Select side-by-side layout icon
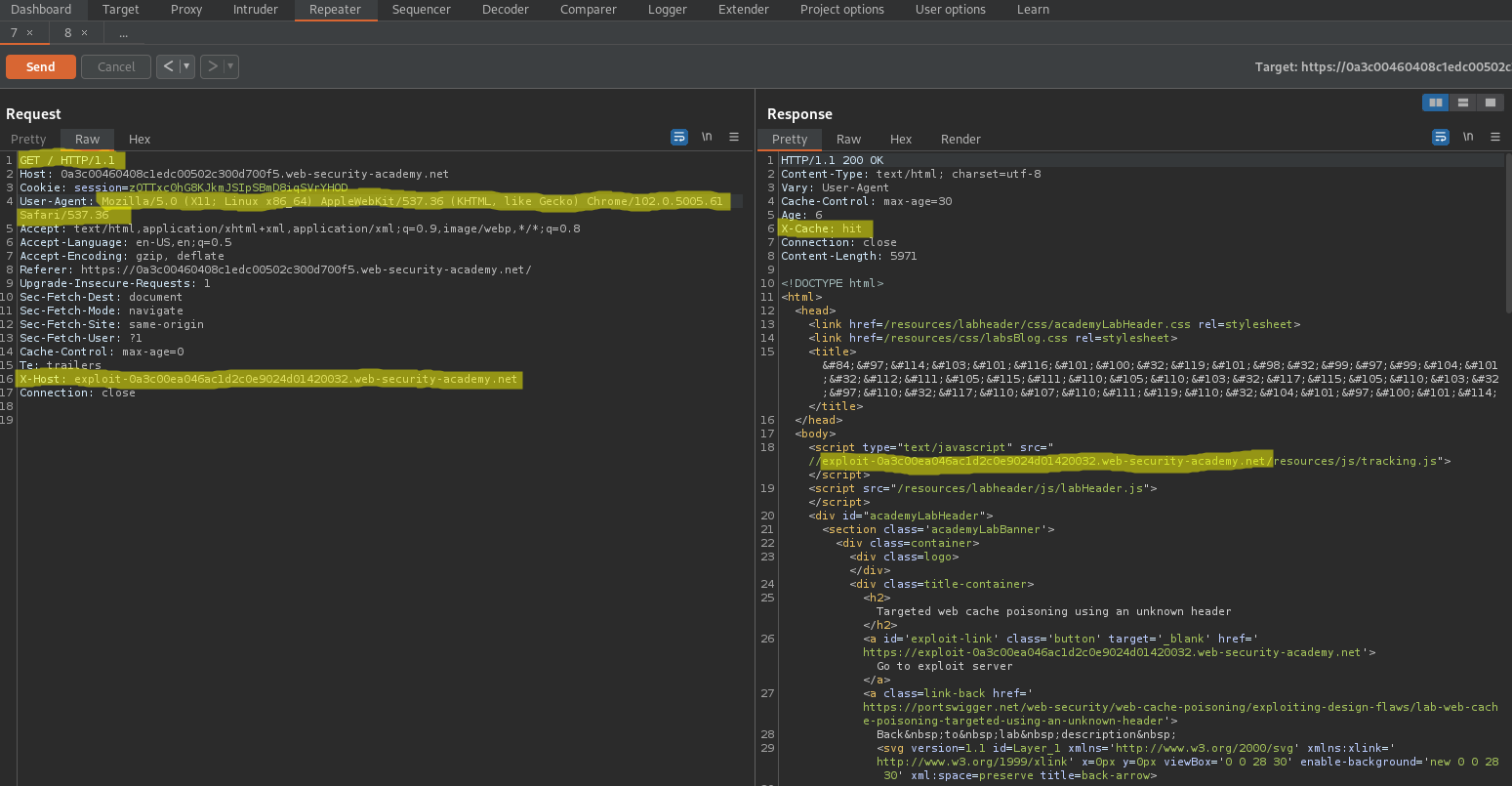The height and width of the screenshot is (786, 1512). tap(1436, 103)
